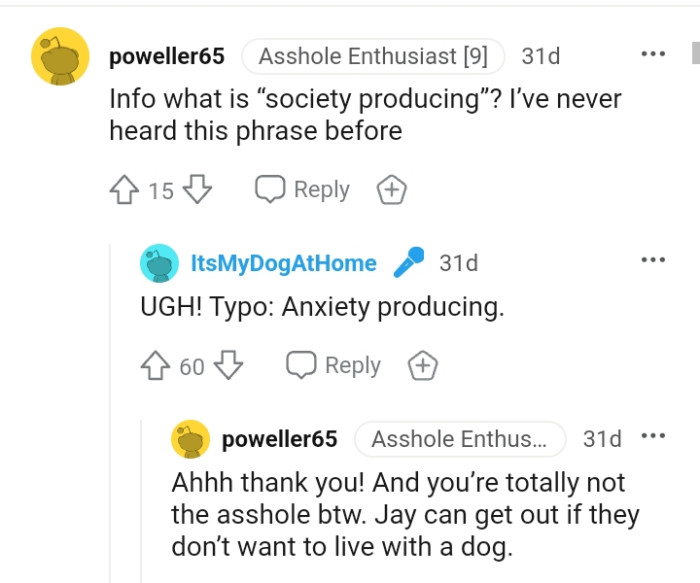This screenshot has height=583, width=700.
Task: Click the truncated "Asshole Enthus..." flair
Action: click(459, 439)
